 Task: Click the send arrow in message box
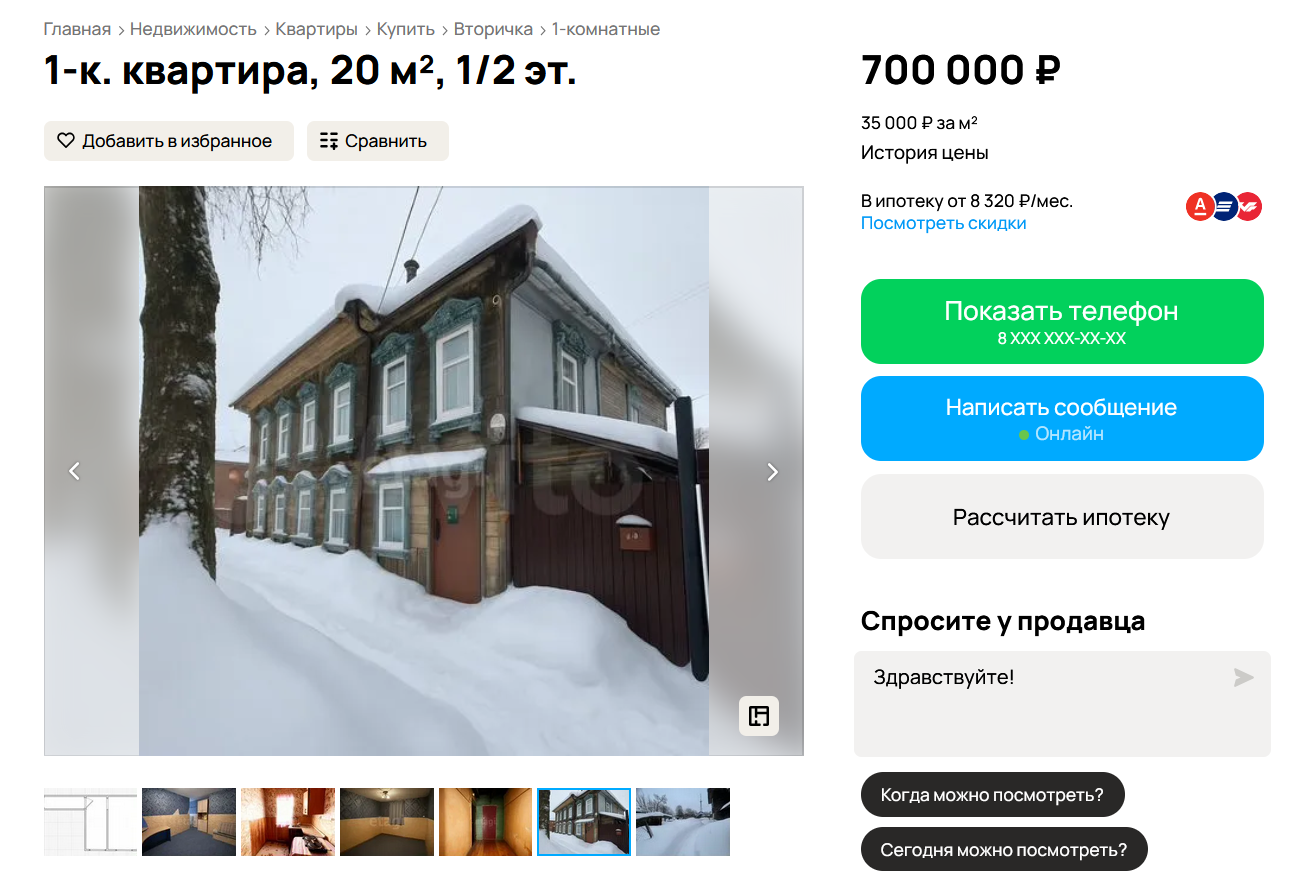click(x=1243, y=678)
